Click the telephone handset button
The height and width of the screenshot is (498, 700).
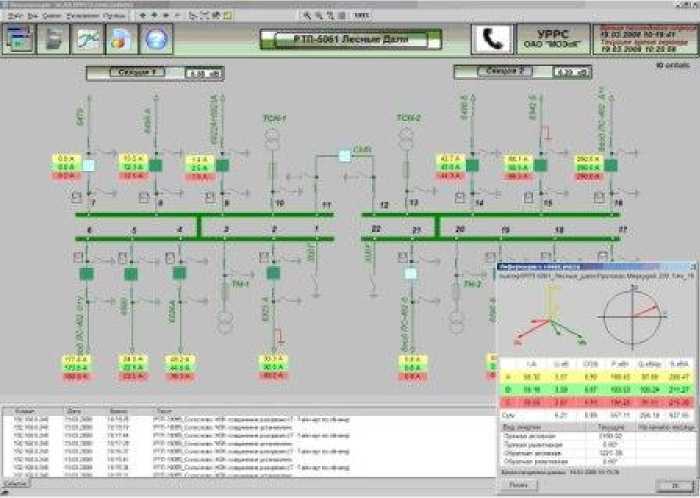(x=492, y=39)
